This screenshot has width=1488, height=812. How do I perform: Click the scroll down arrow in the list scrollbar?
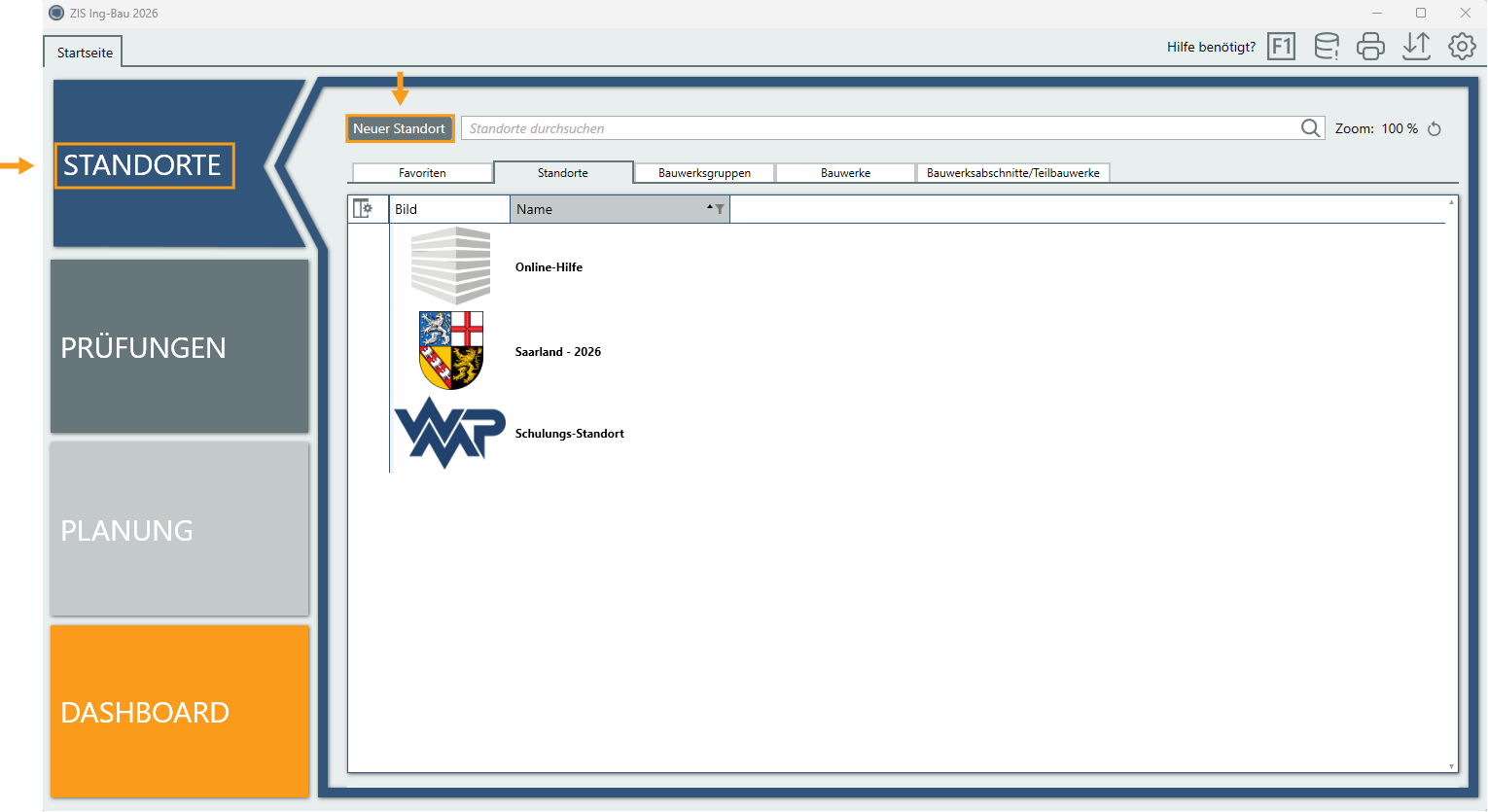tap(1451, 766)
